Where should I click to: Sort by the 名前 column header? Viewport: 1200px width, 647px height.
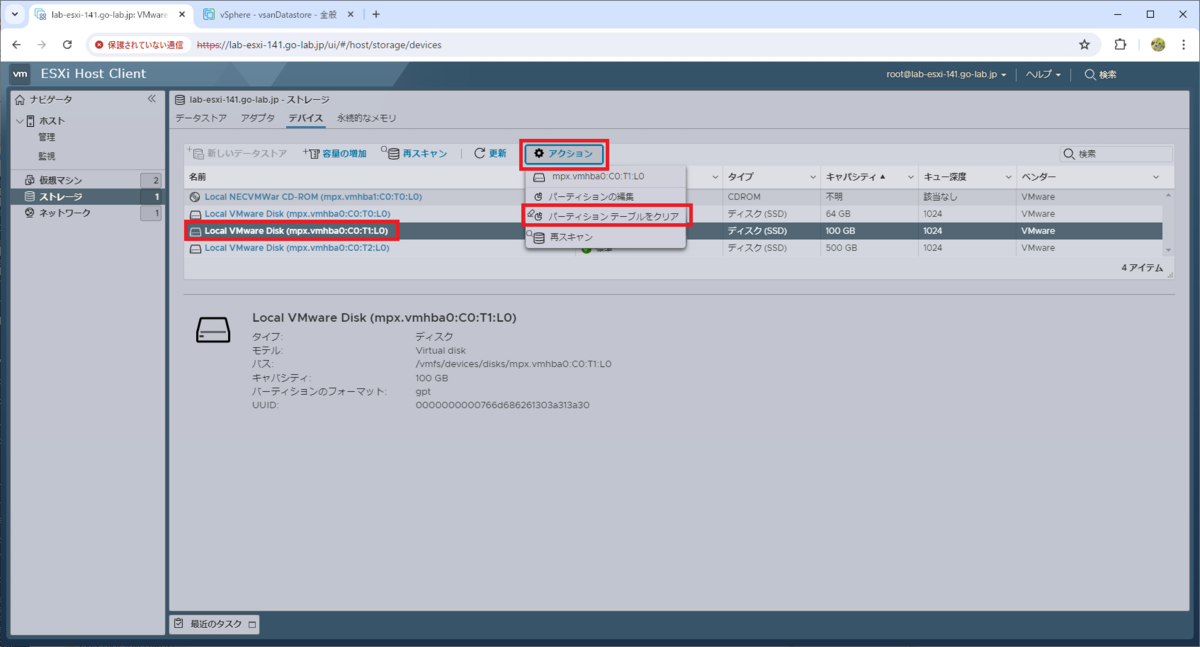click(197, 176)
